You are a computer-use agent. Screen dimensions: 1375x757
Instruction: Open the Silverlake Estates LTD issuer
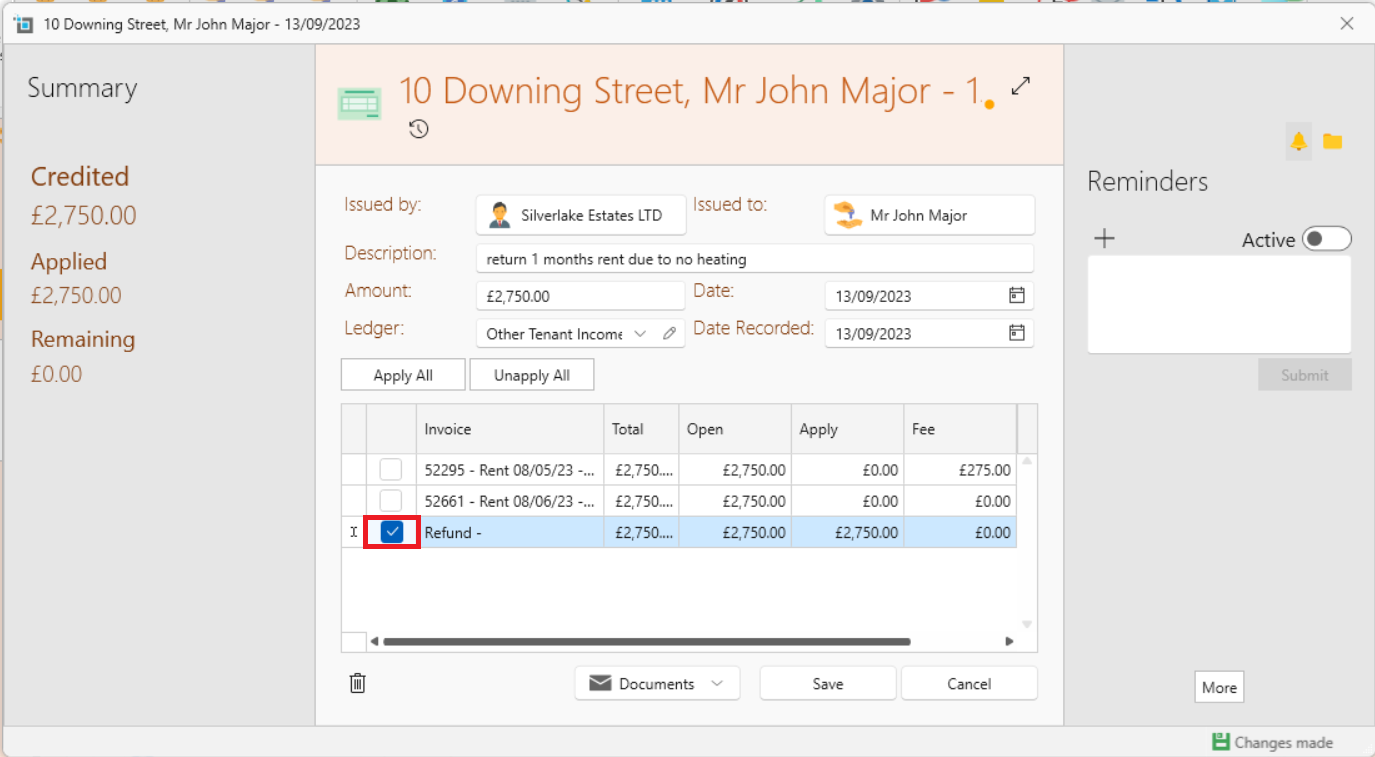(x=581, y=215)
